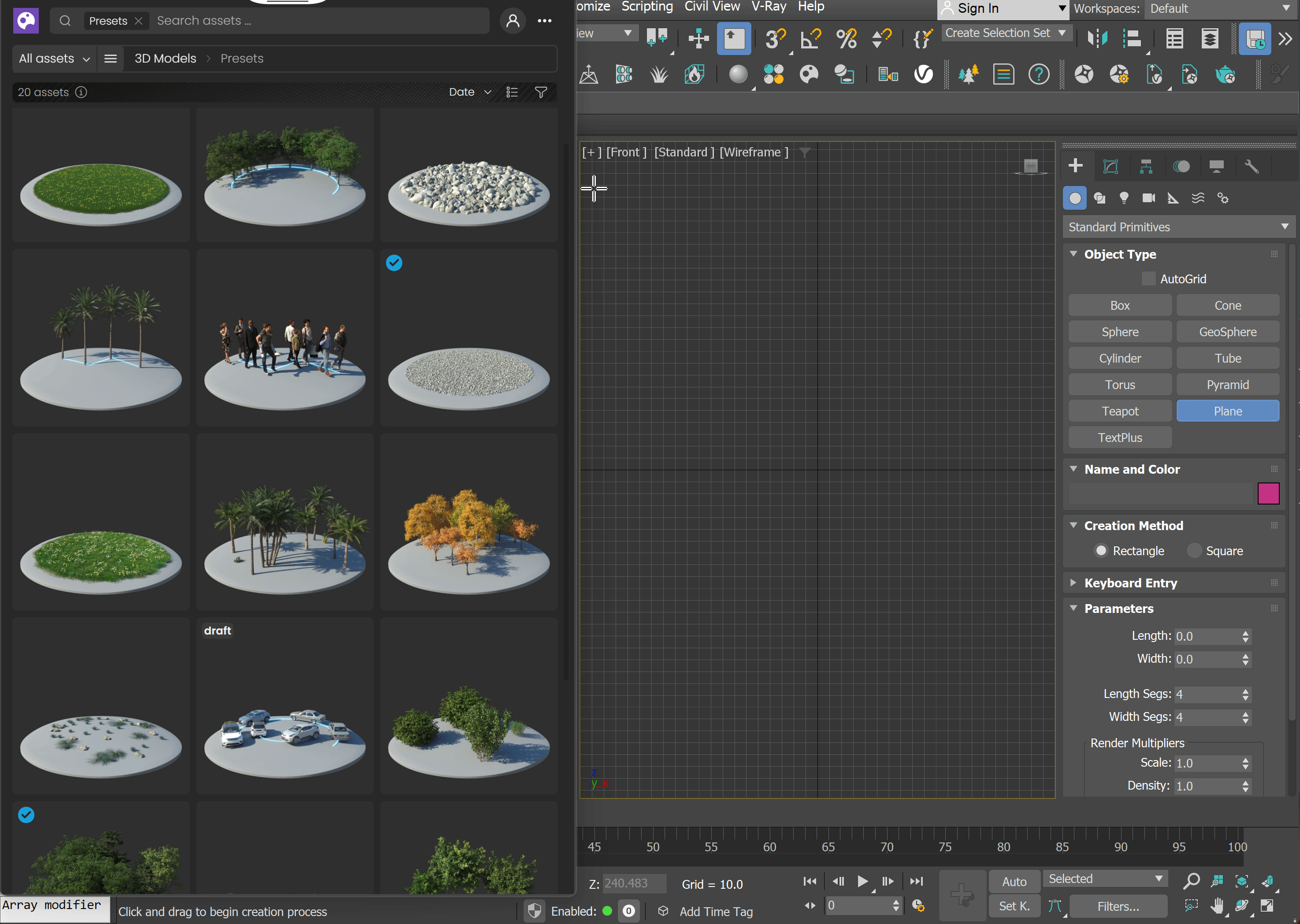The height and width of the screenshot is (924, 1300).
Task: Open the Cameras creation panel
Action: [x=1148, y=198]
